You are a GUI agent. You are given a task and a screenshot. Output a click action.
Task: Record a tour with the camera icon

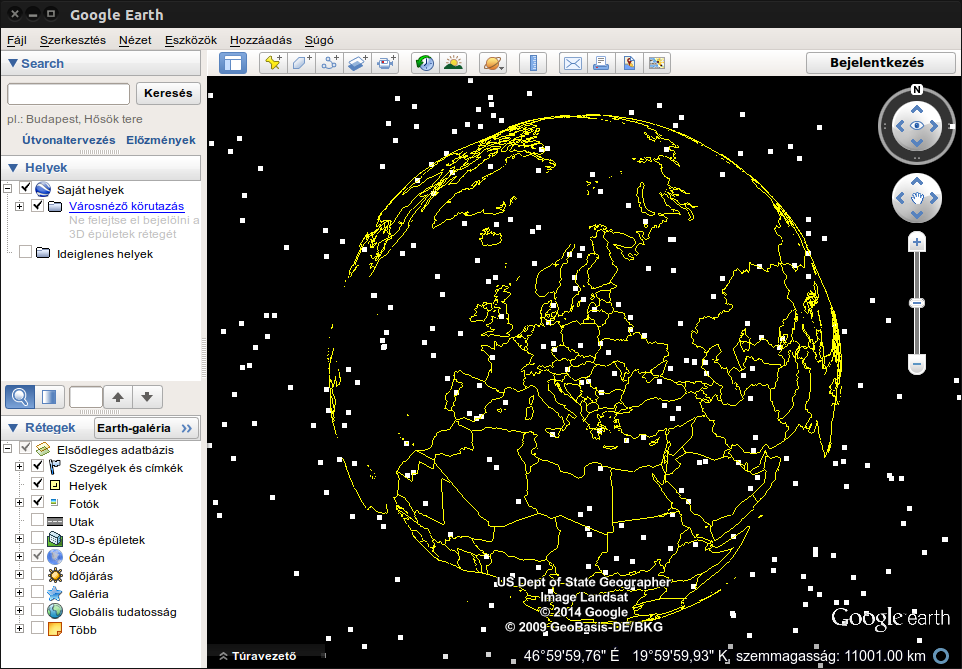(x=386, y=63)
